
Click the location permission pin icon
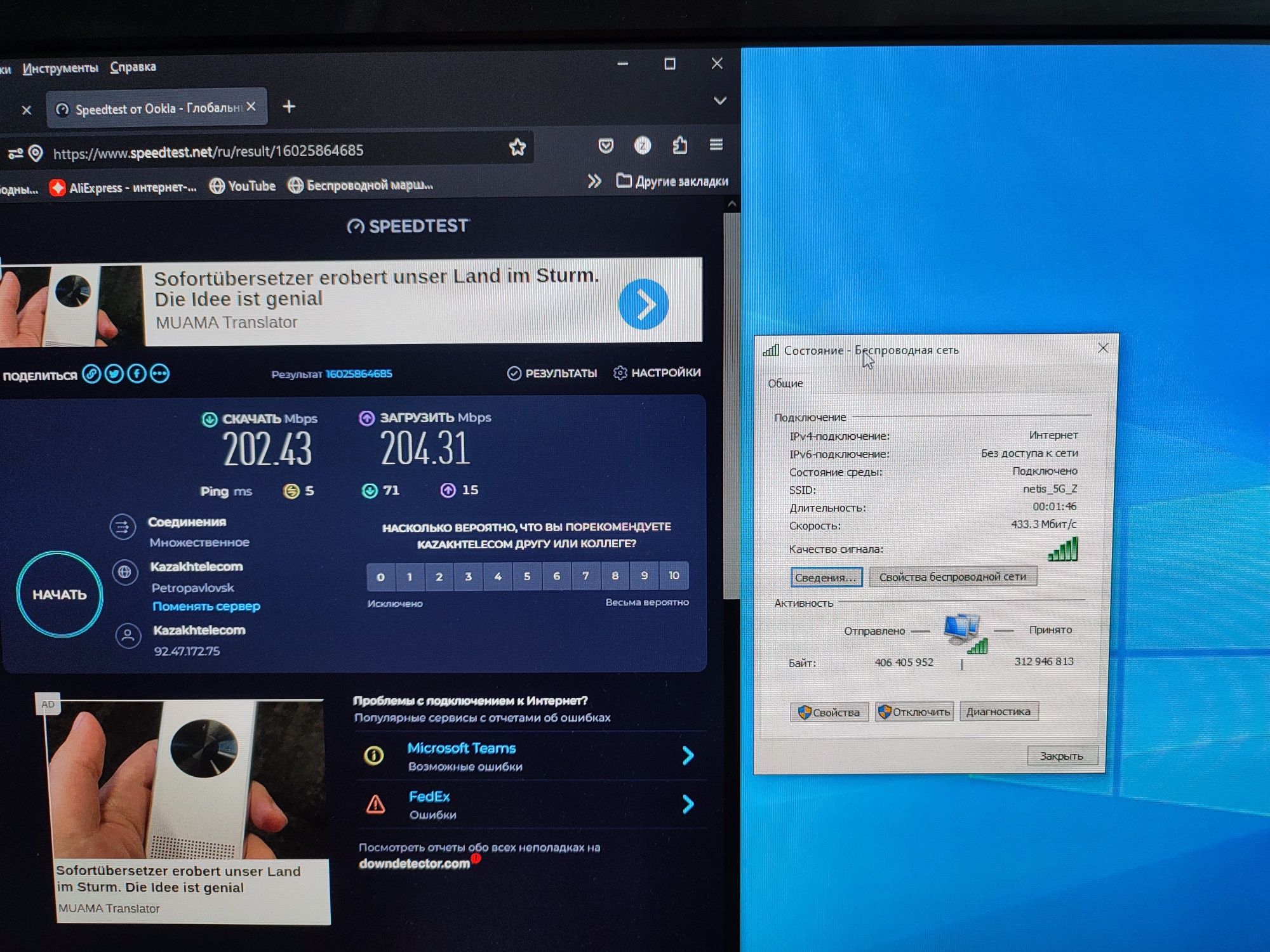[x=36, y=153]
